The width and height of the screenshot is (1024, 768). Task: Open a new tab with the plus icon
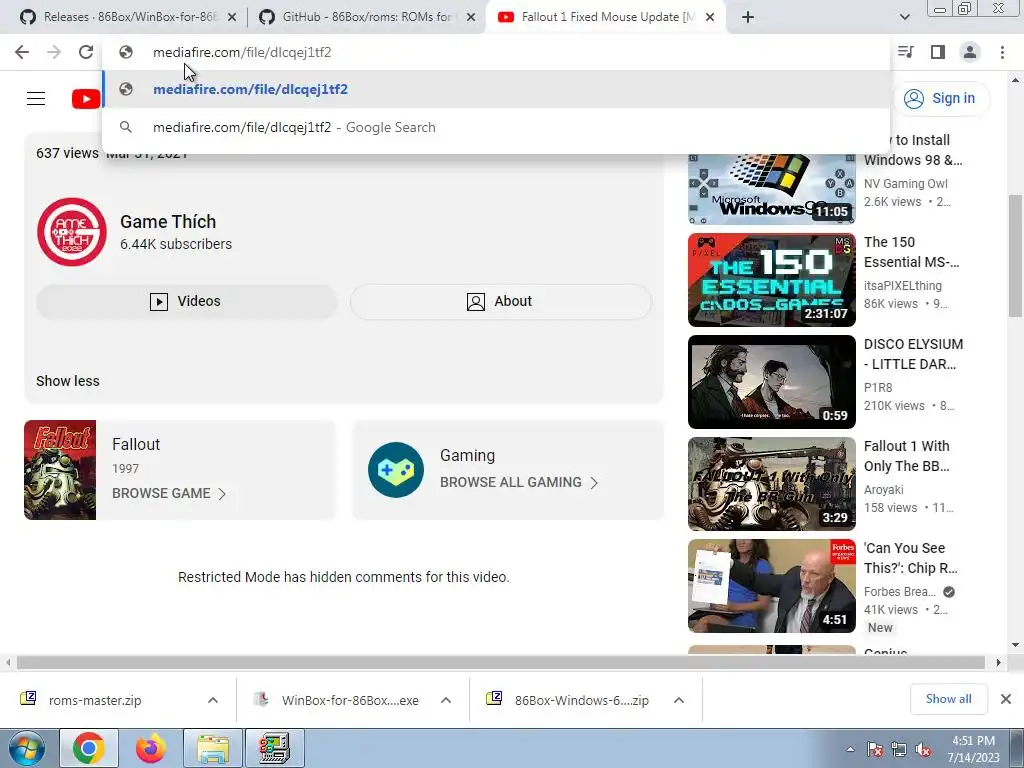pyautogui.click(x=748, y=17)
